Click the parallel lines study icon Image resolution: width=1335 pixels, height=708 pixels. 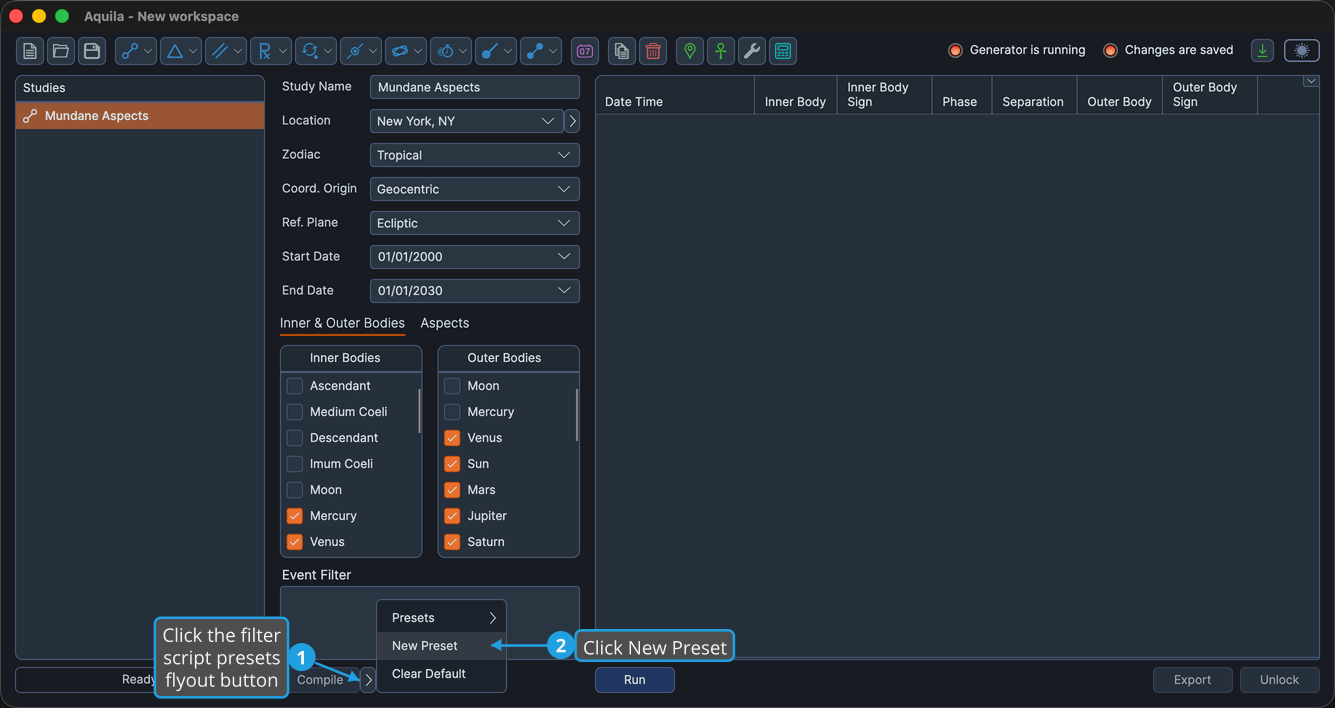tap(220, 51)
